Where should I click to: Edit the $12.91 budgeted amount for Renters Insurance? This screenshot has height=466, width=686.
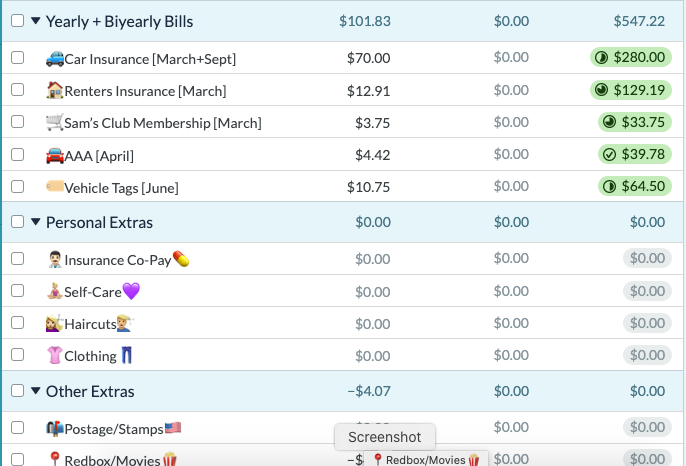368,91
